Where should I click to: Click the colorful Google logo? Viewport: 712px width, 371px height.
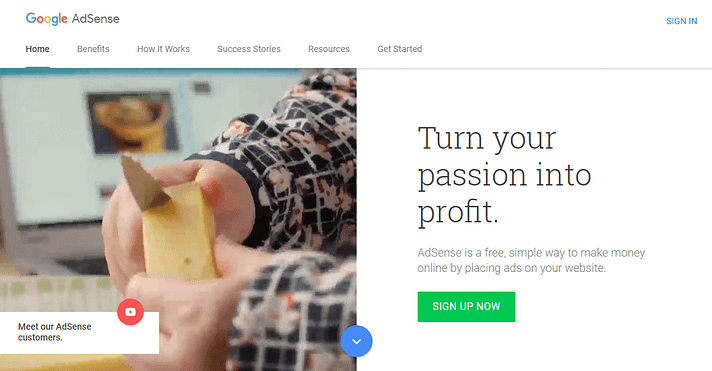47,19
